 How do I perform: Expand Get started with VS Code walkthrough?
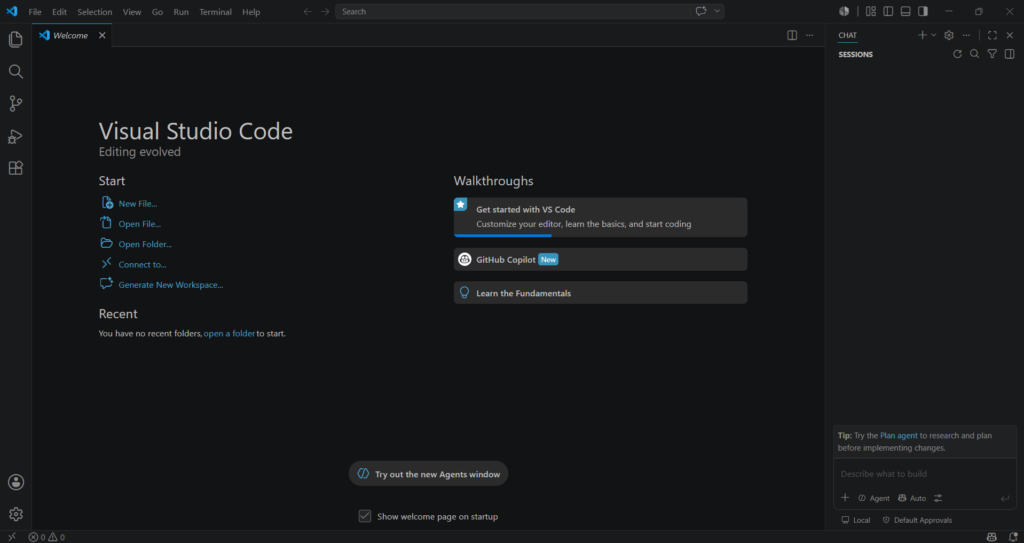click(x=600, y=217)
